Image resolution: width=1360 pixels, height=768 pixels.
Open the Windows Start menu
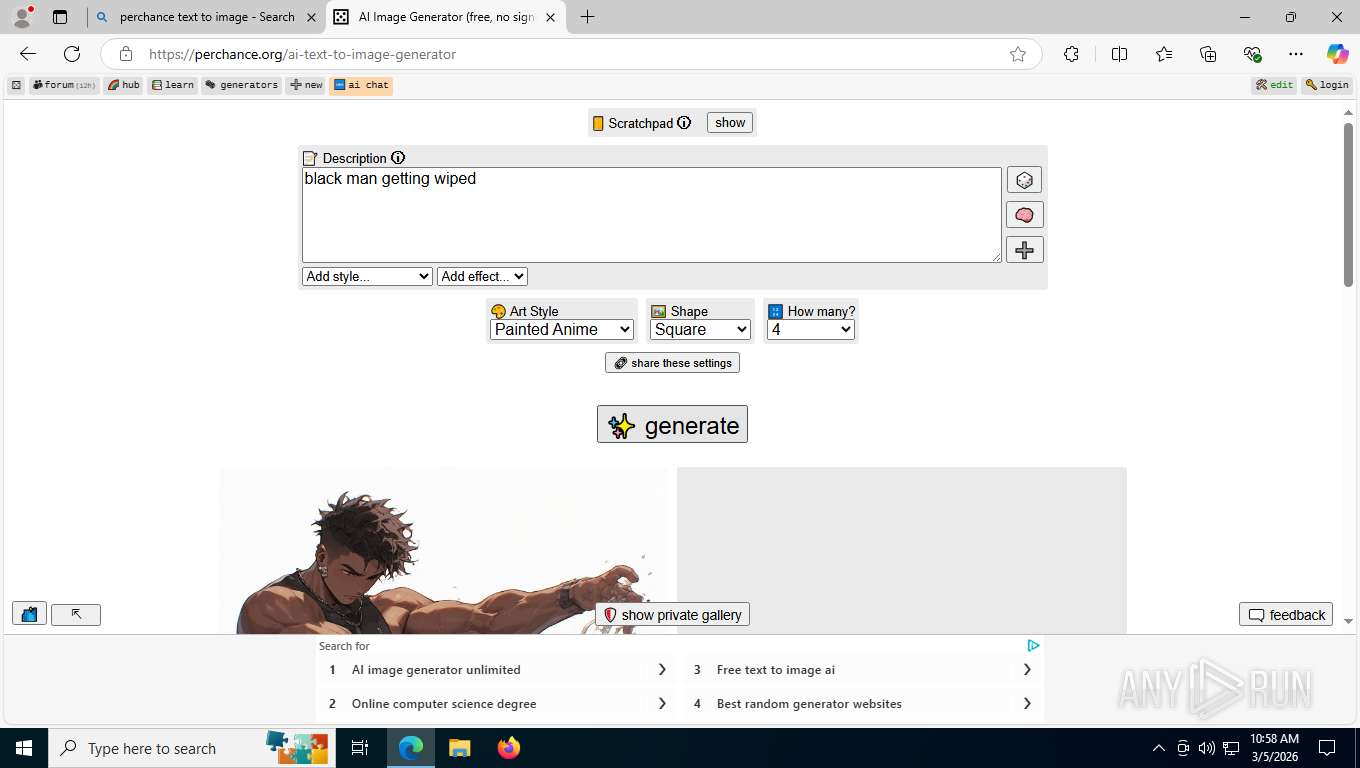(23, 748)
